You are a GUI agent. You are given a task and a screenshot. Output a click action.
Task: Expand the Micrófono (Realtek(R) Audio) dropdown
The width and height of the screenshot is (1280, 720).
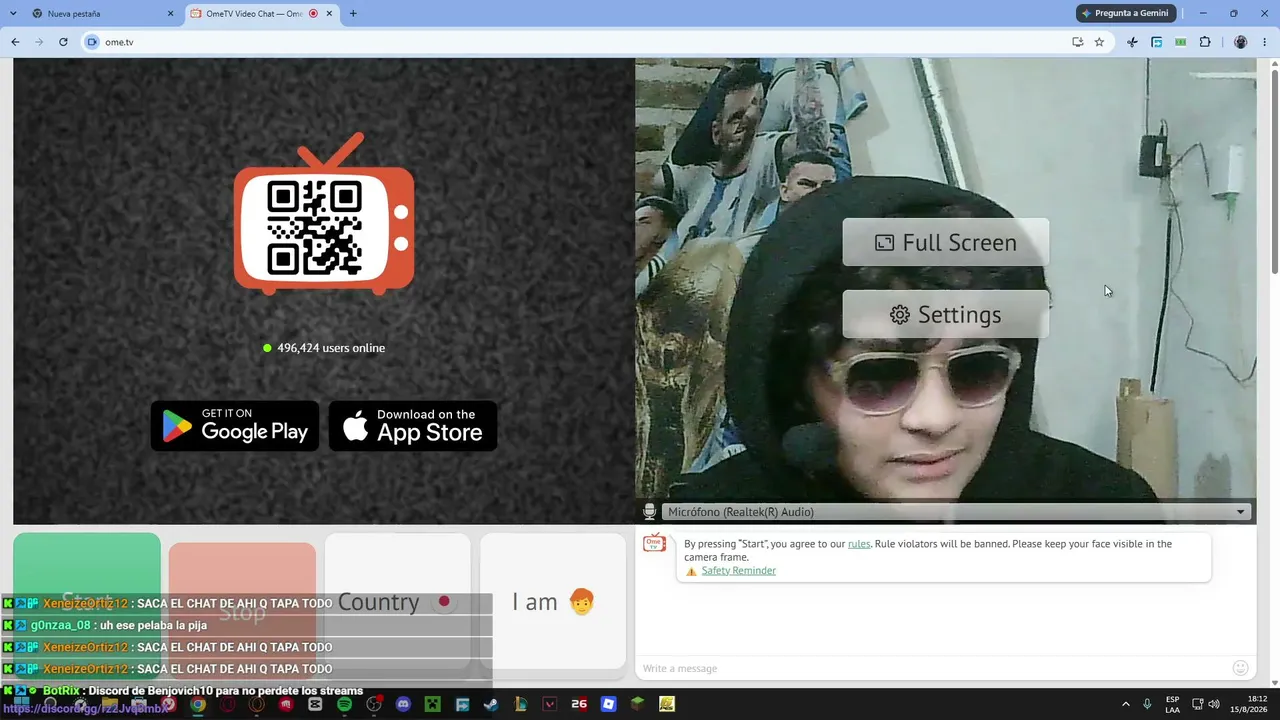pyautogui.click(x=955, y=512)
